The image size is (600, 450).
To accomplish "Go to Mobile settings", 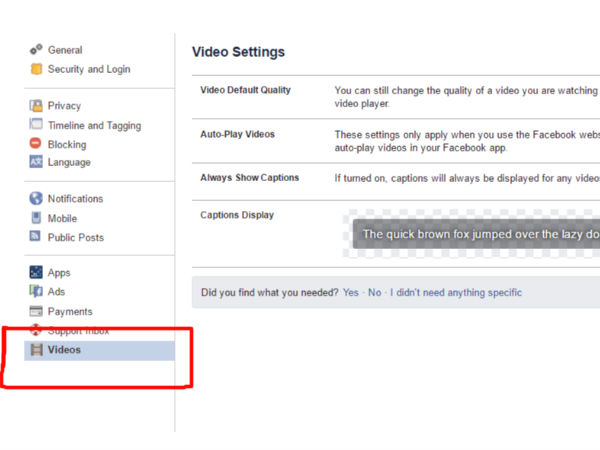I will tap(62, 218).
